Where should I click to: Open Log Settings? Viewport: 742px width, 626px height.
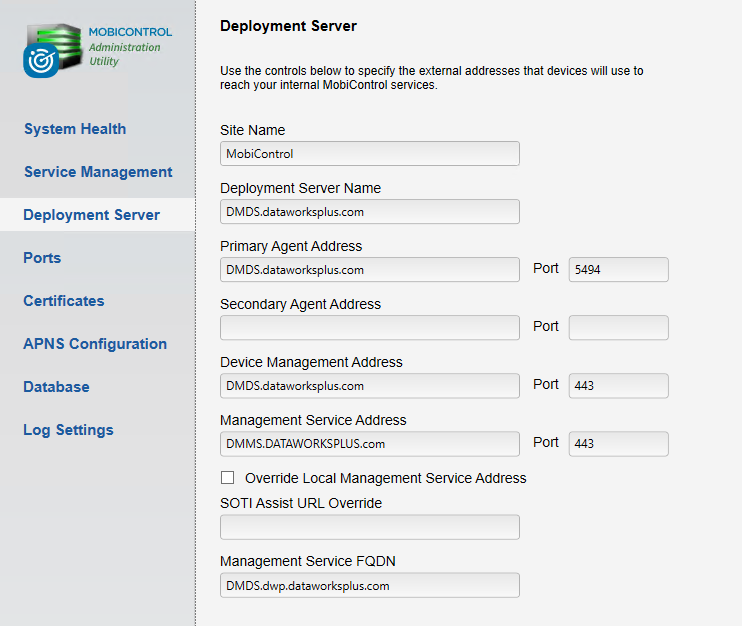tap(68, 430)
